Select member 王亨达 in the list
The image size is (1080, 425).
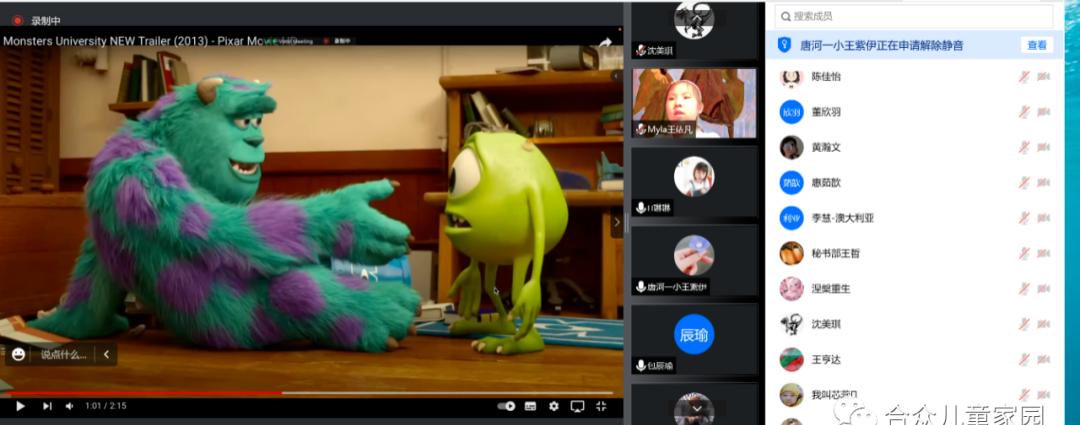pyautogui.click(x=915, y=360)
